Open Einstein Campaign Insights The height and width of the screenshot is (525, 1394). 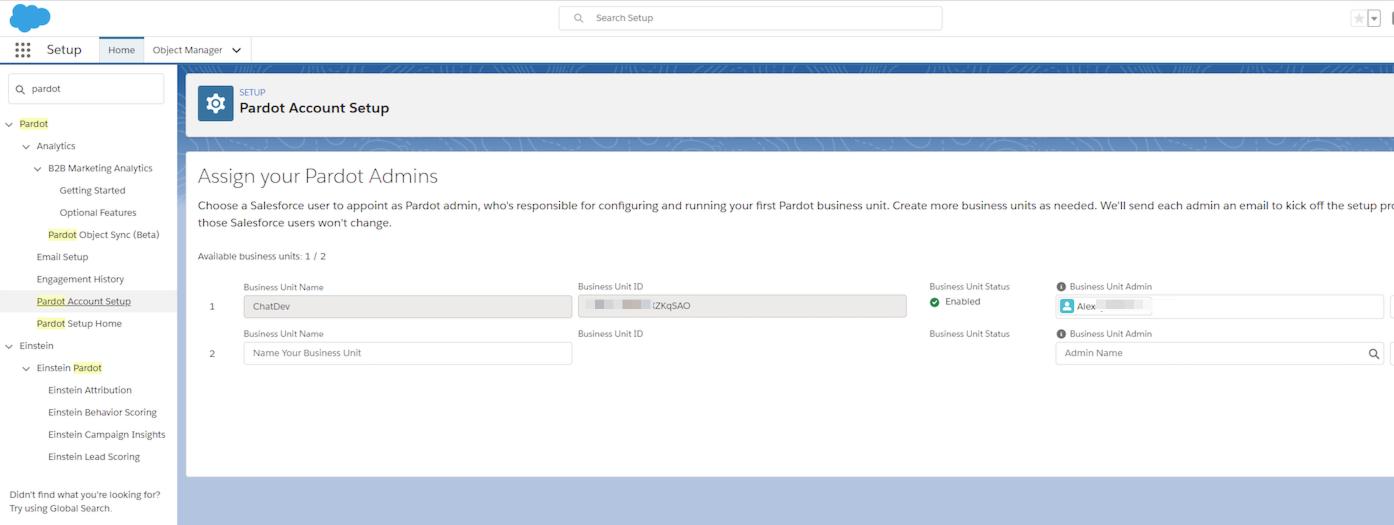coord(107,434)
